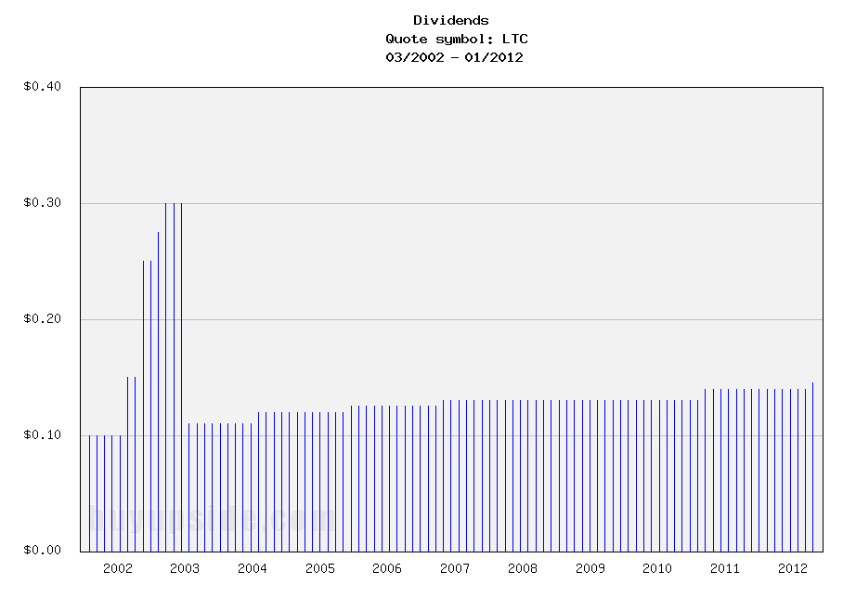Viewport: 841px width, 591px height.
Task: Click the 2010 x-axis label
Action: [657, 568]
